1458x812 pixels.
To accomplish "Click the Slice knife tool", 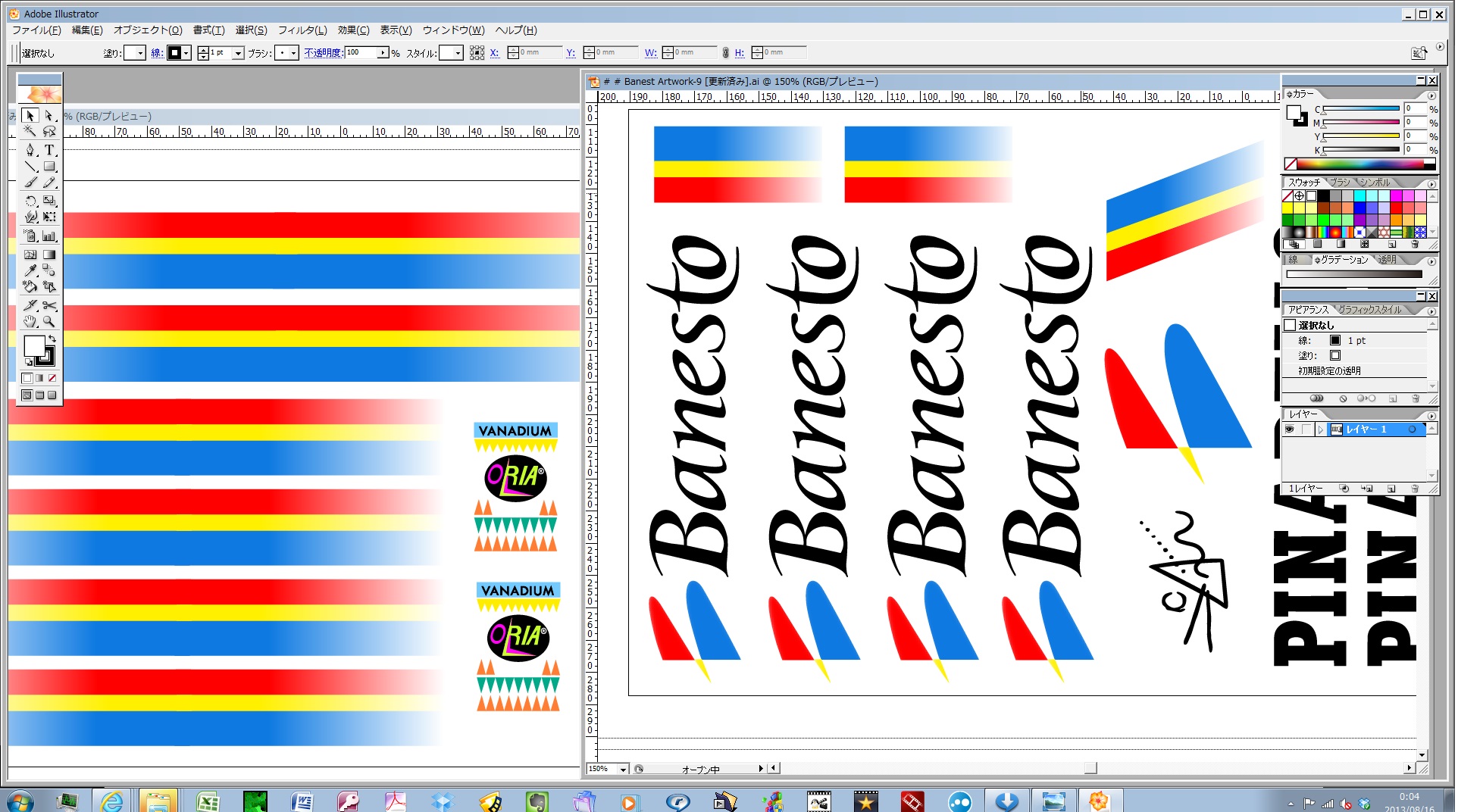I will [x=30, y=305].
